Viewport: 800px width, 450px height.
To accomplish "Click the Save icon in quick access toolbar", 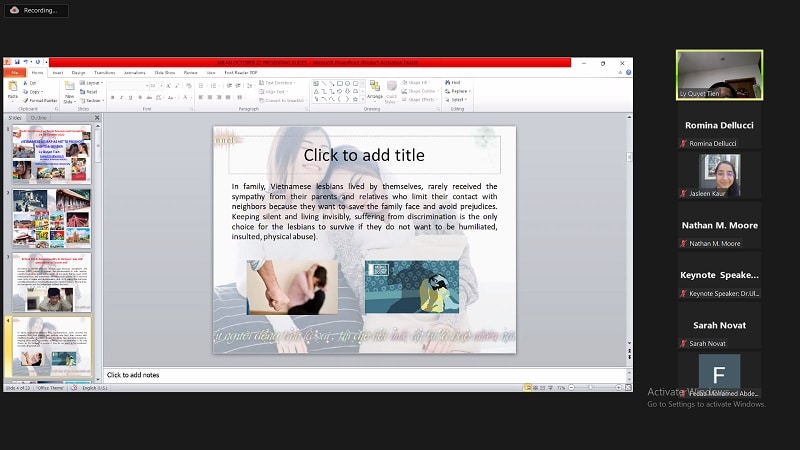I will coord(15,62).
